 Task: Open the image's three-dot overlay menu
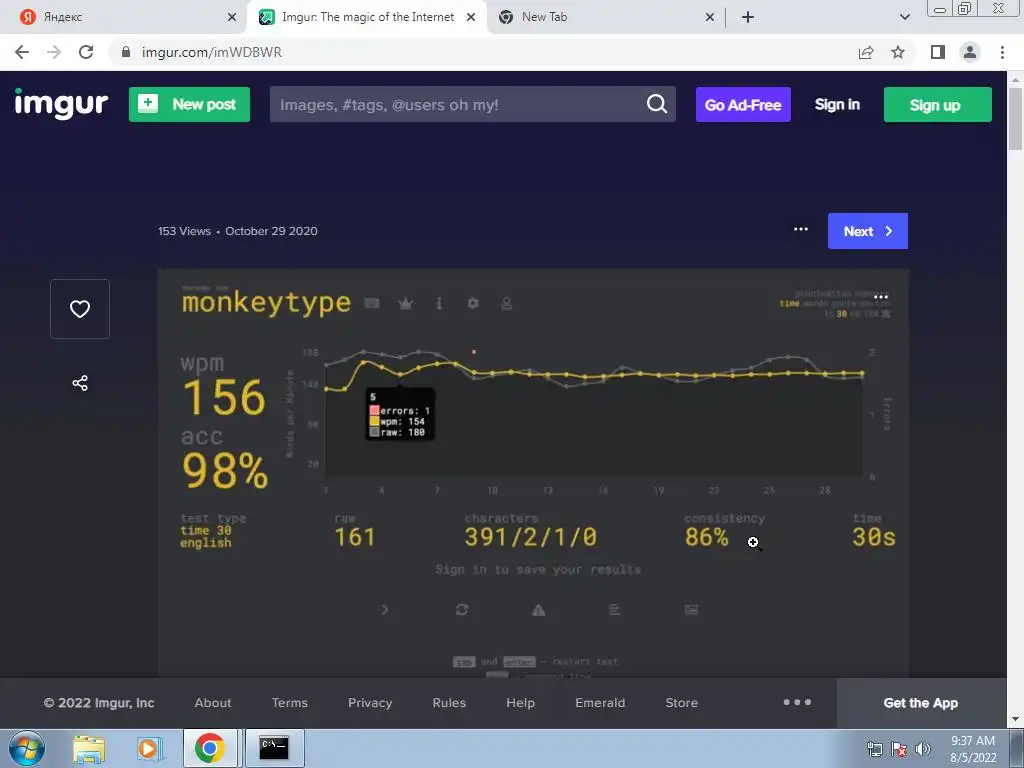pyautogui.click(x=881, y=297)
